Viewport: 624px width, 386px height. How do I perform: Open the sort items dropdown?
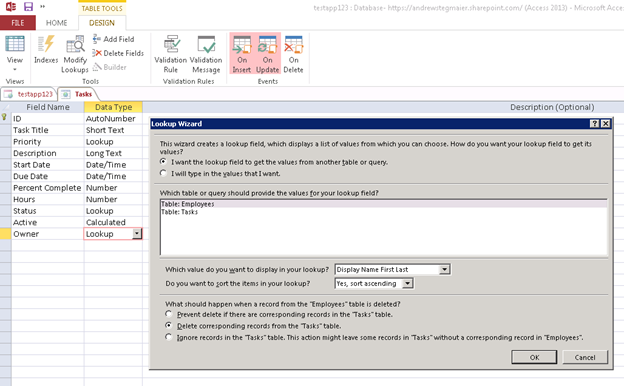pos(408,283)
